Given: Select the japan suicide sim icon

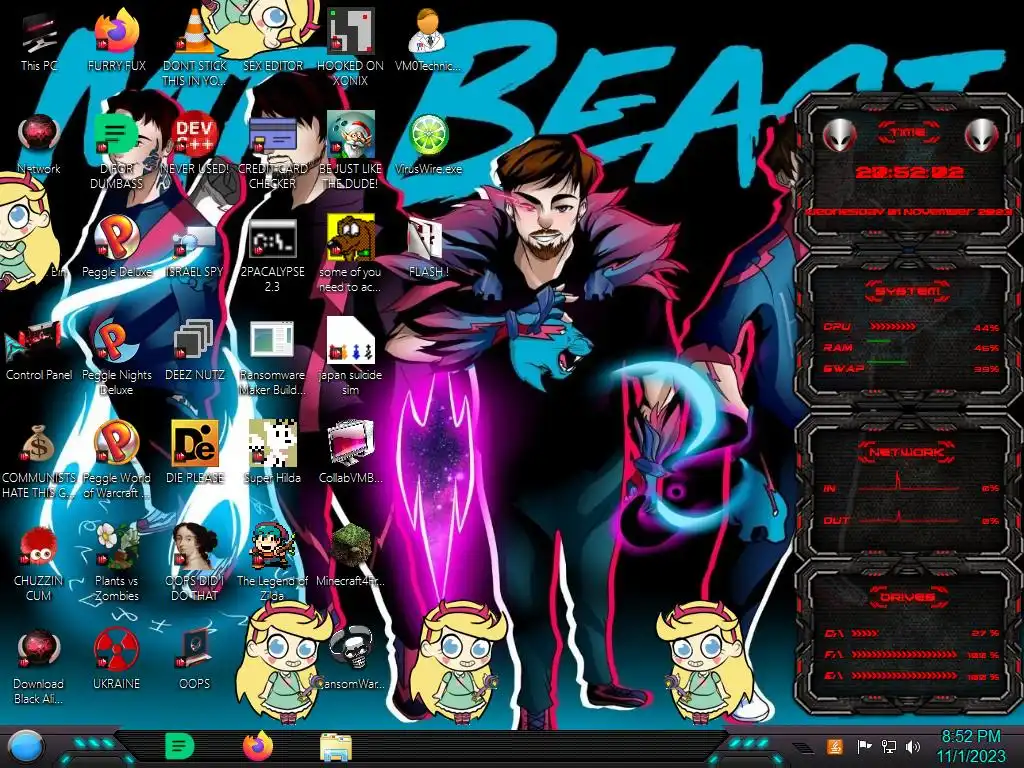Looking at the screenshot, I should click(x=350, y=357).
